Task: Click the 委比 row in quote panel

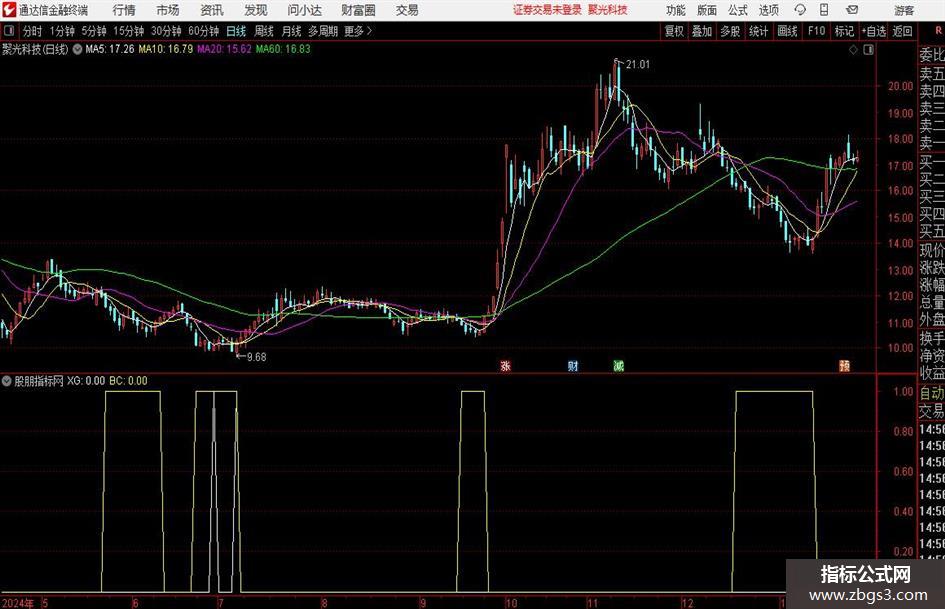Action: [x=932, y=55]
